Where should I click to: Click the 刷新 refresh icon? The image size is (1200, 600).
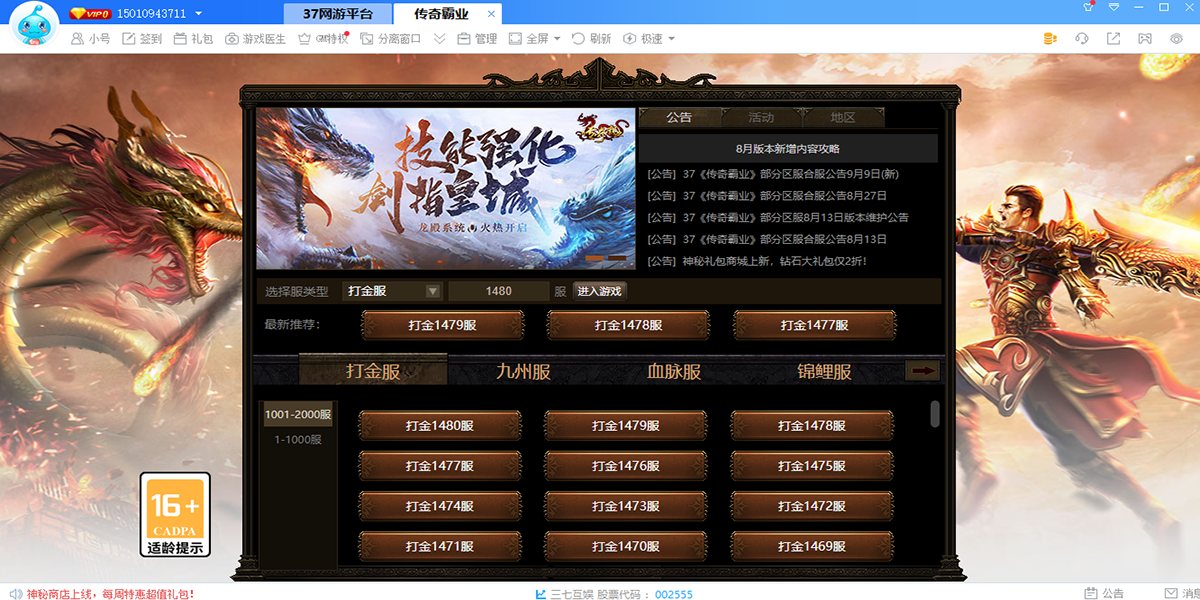coord(591,39)
